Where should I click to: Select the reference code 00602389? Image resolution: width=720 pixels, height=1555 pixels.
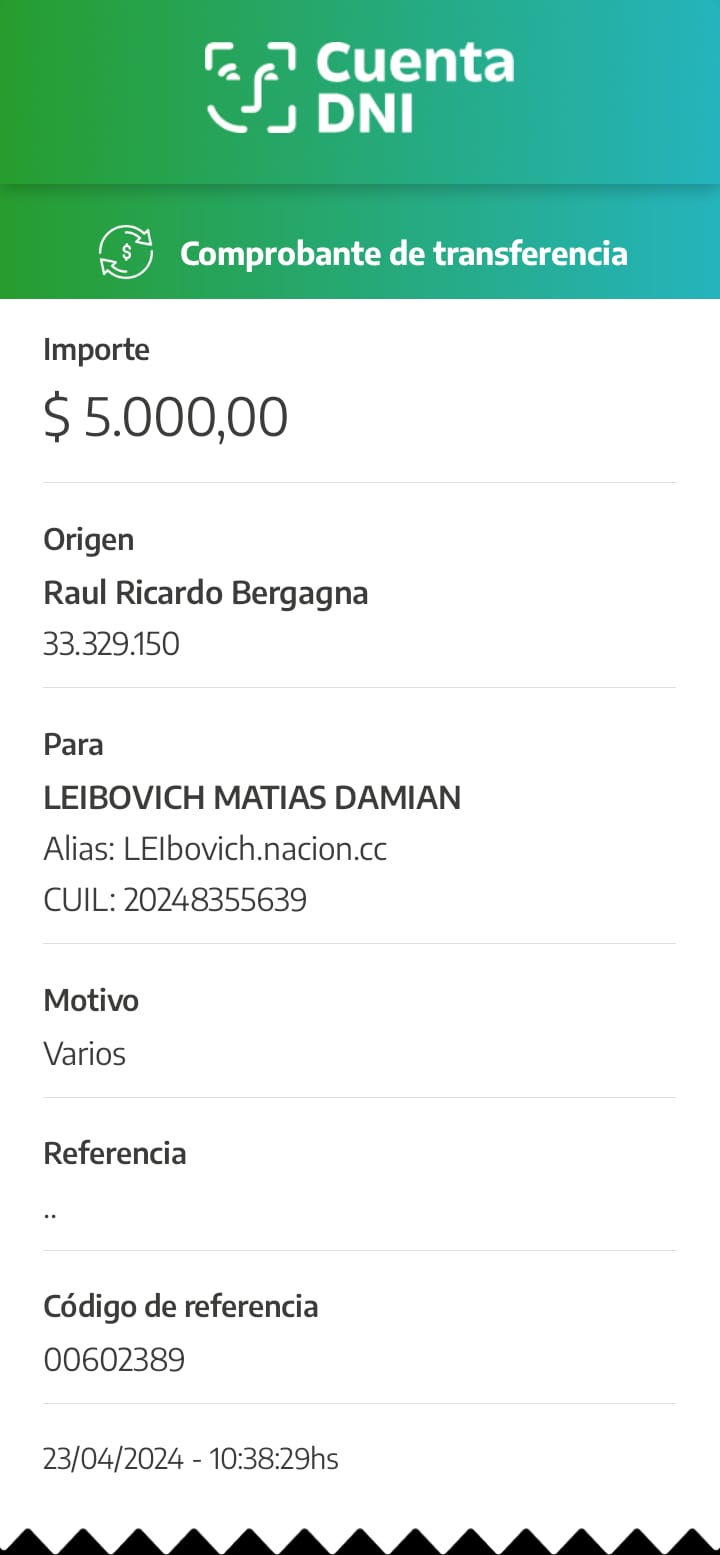click(x=114, y=1360)
